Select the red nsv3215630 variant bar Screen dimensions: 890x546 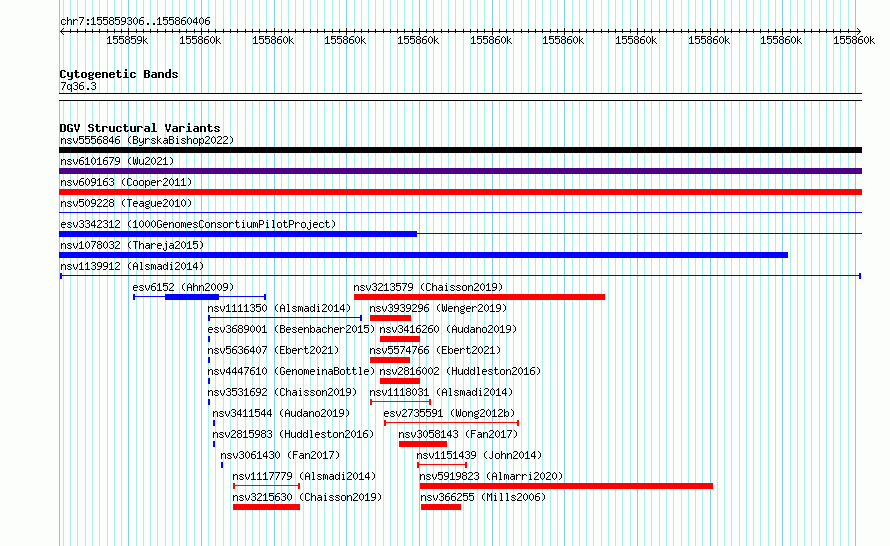[266, 507]
